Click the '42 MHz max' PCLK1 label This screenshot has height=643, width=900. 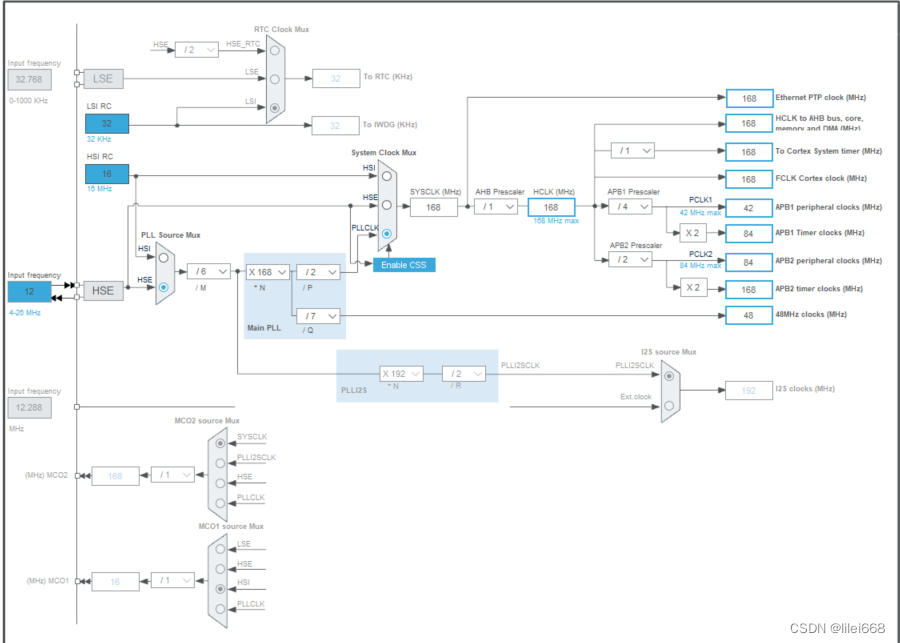tap(700, 213)
